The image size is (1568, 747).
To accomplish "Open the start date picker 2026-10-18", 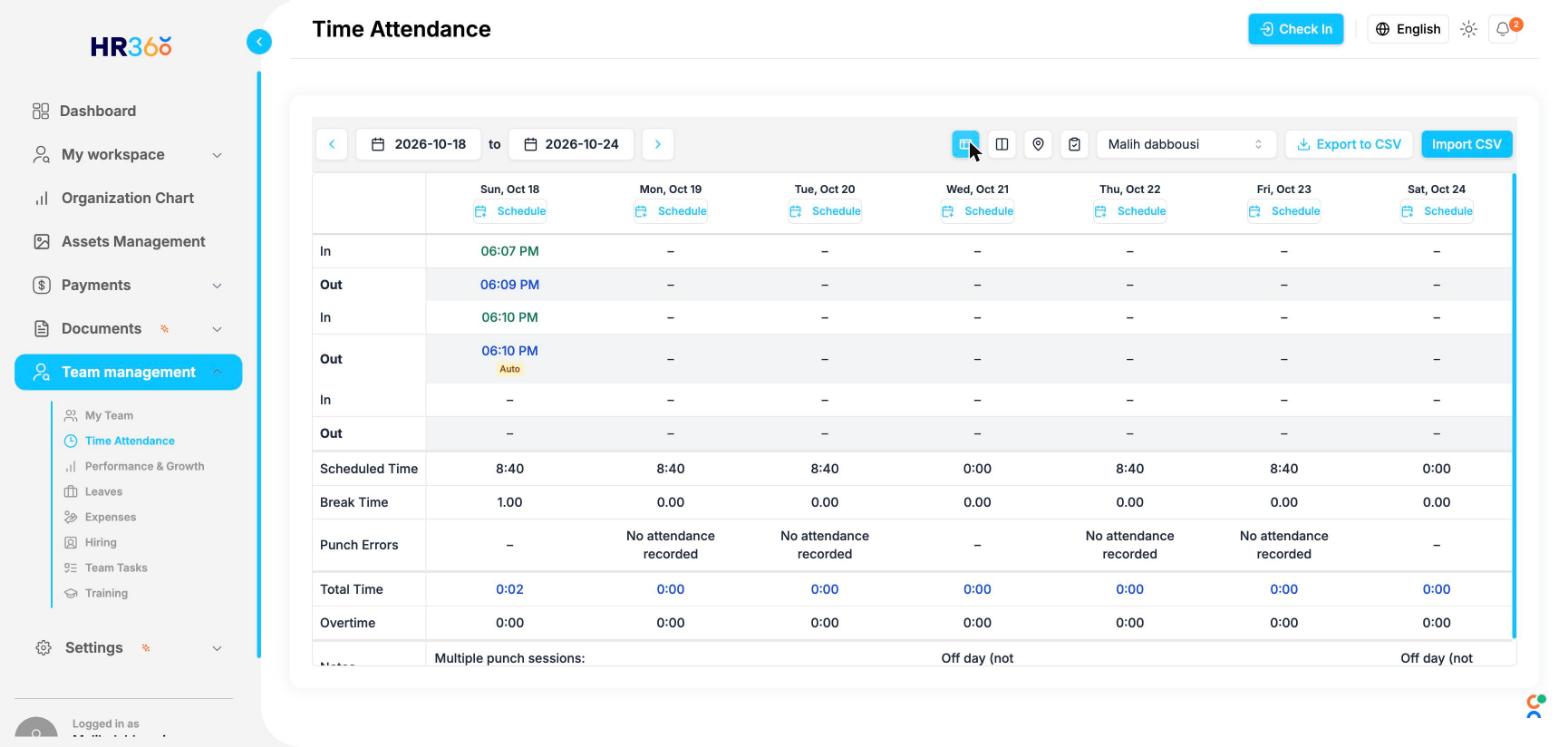I will [418, 144].
